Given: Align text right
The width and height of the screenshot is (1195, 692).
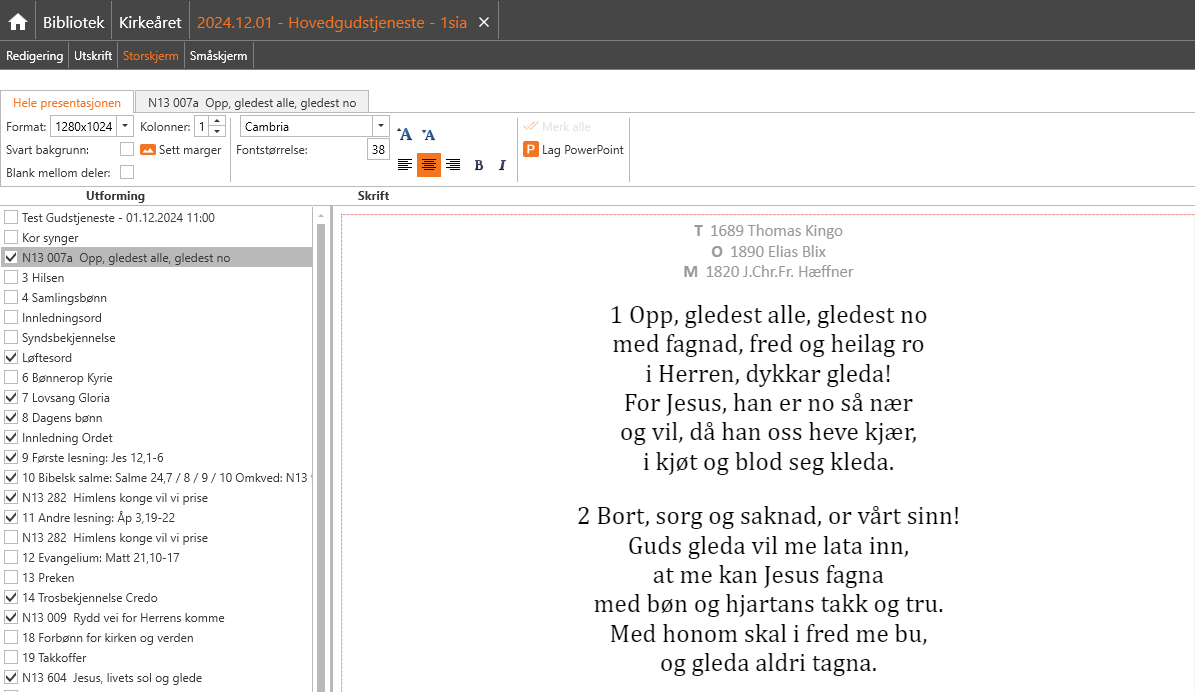Looking at the screenshot, I should 453,165.
